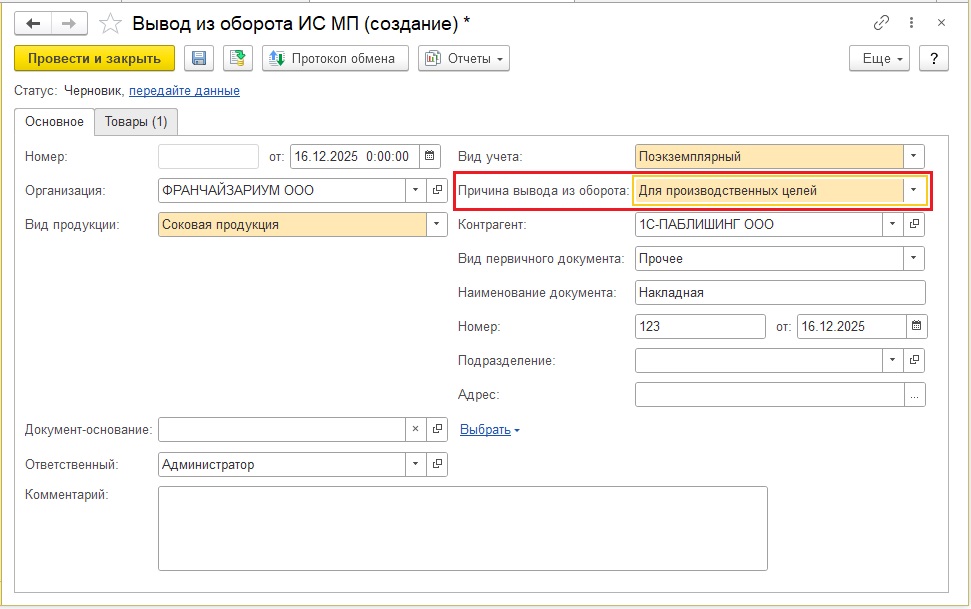This screenshot has height=609, width=971.
Task: Open calendar for primary document date
Action: (915, 326)
